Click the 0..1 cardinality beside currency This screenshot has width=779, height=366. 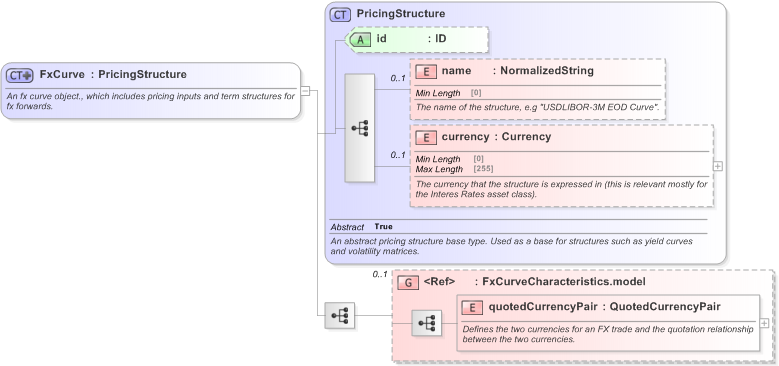tap(398, 155)
